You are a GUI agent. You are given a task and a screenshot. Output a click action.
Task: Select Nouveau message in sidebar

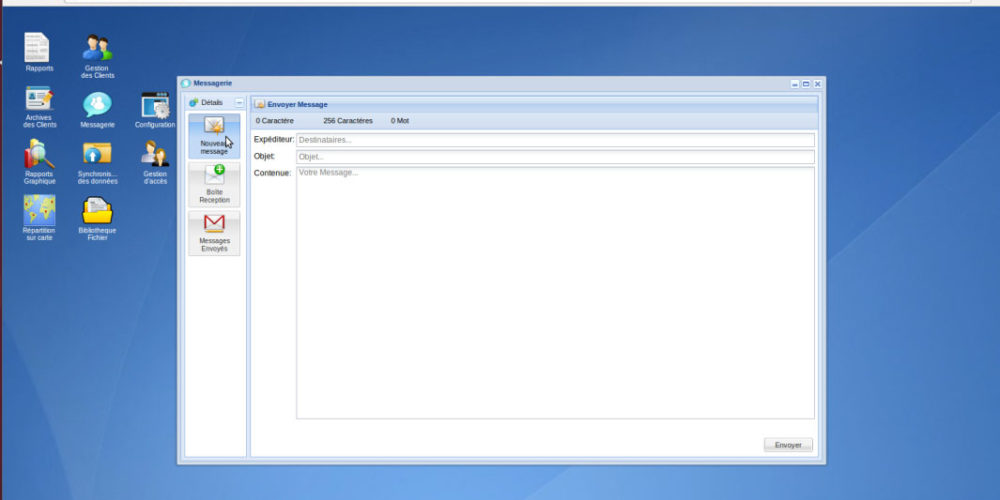[214, 135]
